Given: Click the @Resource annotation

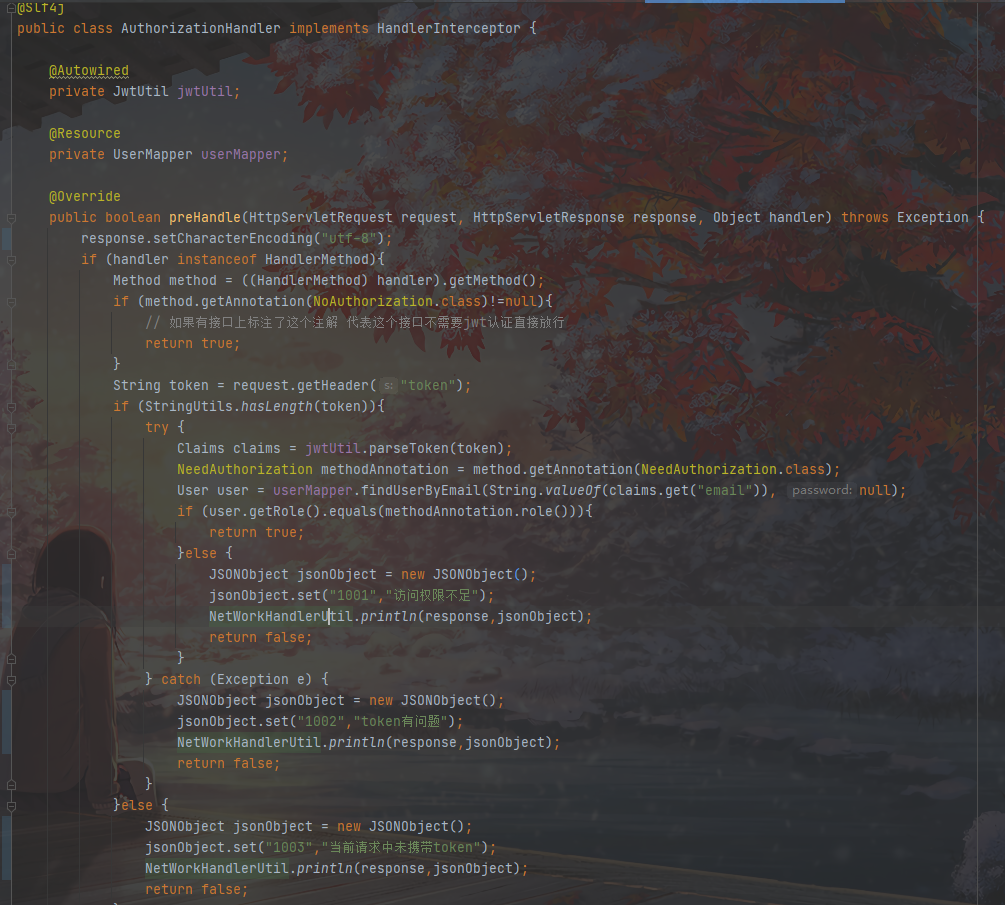Looking at the screenshot, I should click(x=85, y=133).
